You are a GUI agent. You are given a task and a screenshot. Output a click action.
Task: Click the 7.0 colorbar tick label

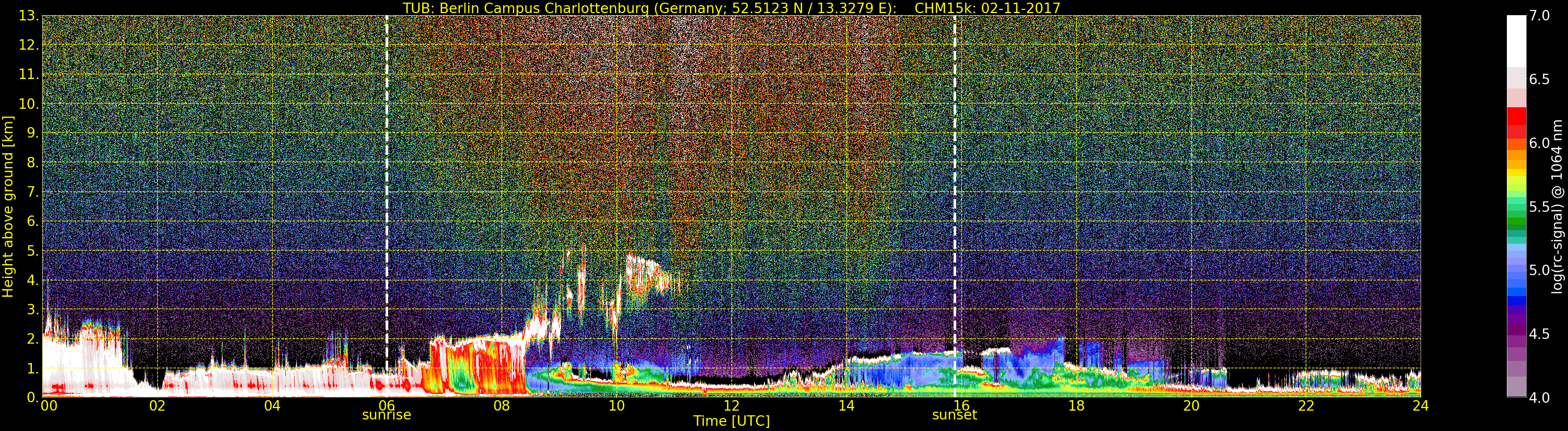tap(1539, 16)
